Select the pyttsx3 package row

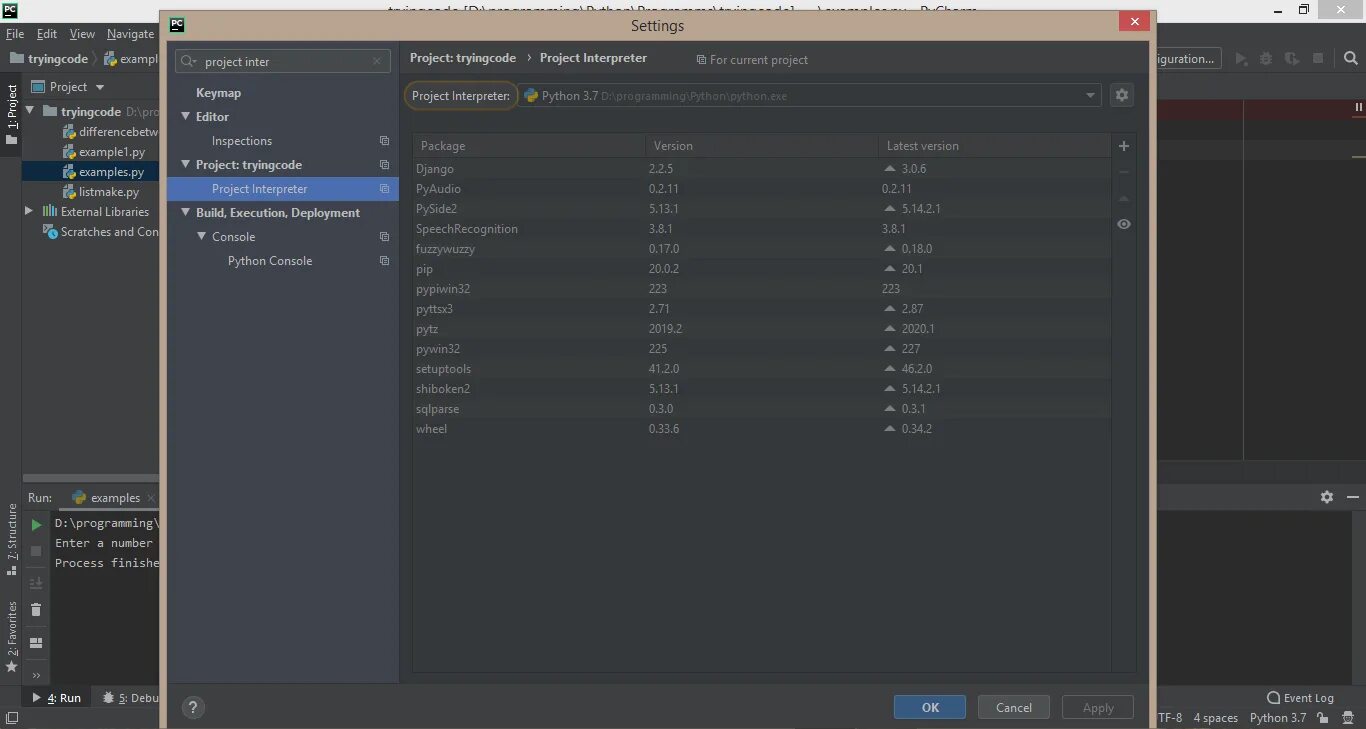762,309
